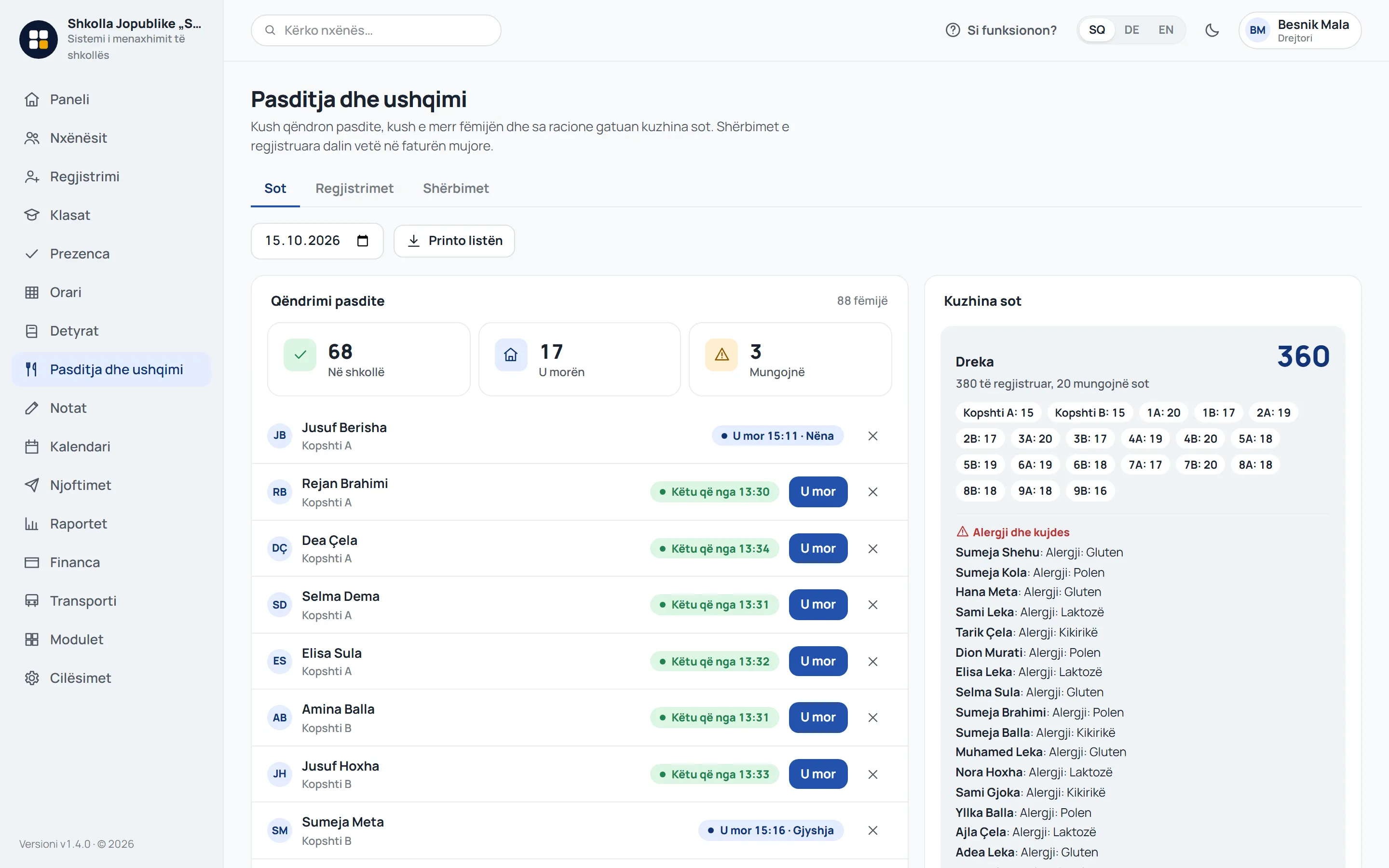Focus the Kërko nxënës search field
Viewport: 1389px width, 868px height.
click(x=376, y=30)
